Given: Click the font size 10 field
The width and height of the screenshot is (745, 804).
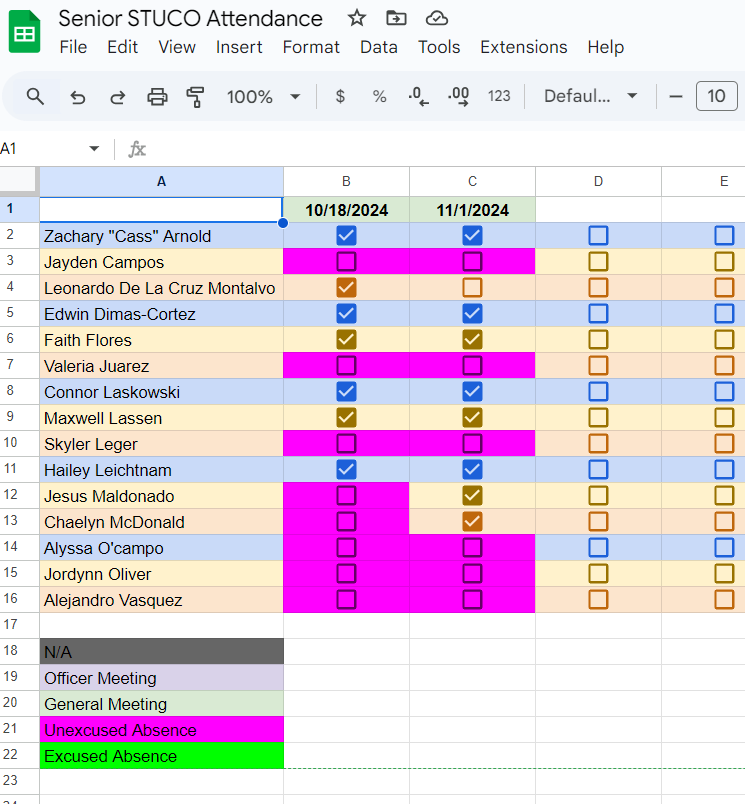Looking at the screenshot, I should point(716,96).
